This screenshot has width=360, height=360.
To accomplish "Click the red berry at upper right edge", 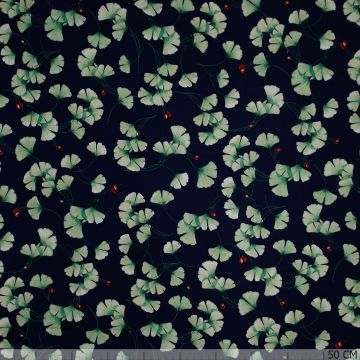I will 344,44.
